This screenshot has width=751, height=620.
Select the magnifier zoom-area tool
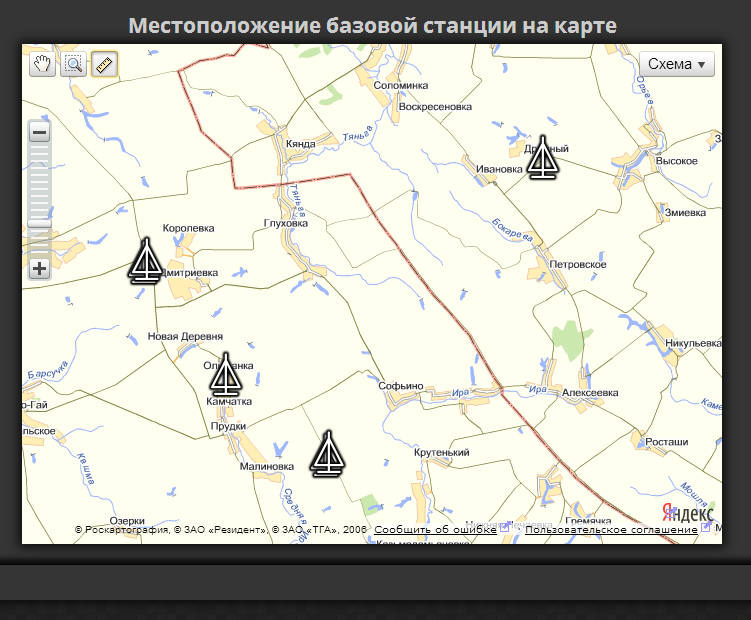point(73,64)
